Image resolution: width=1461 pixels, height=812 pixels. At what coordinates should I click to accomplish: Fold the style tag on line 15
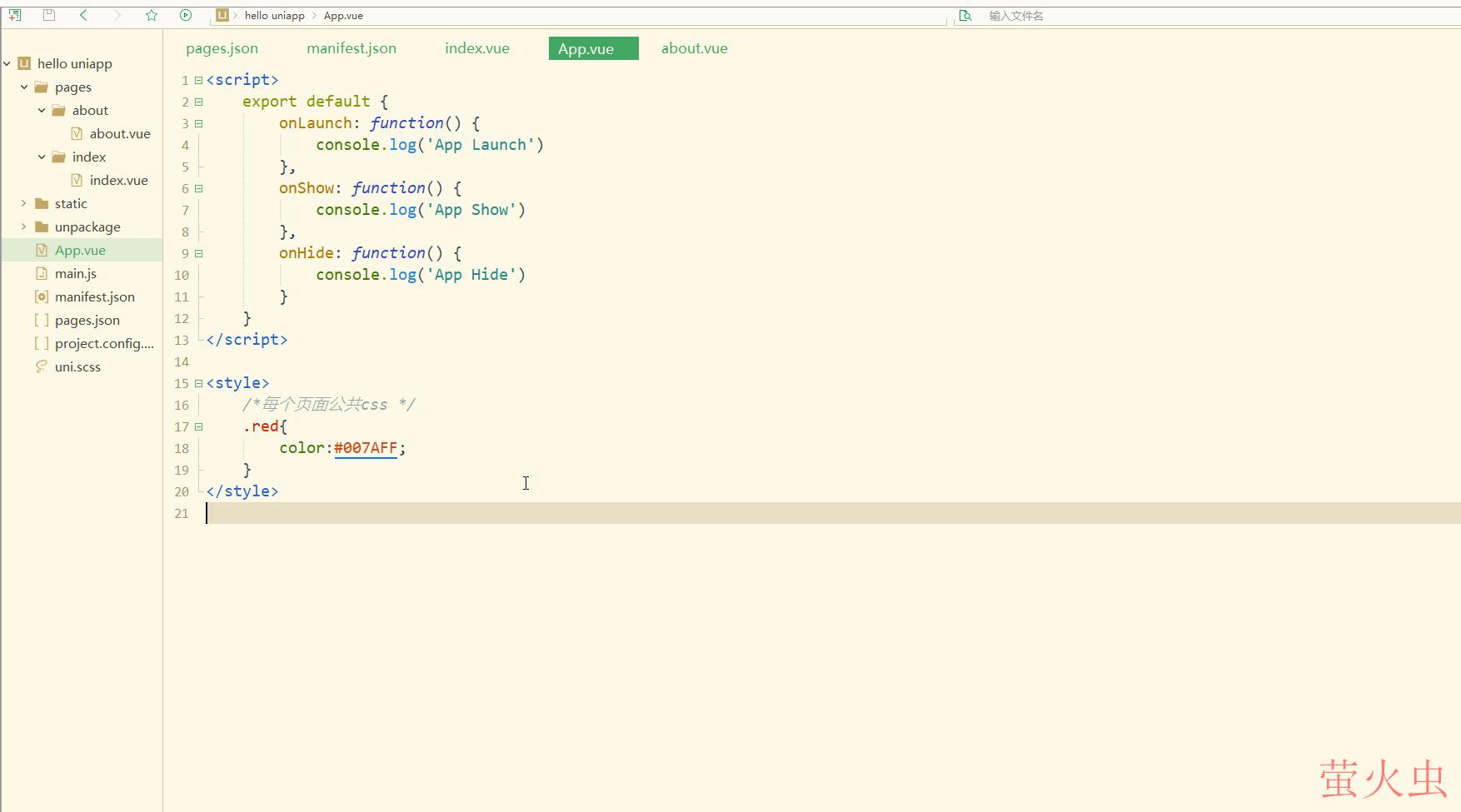click(198, 383)
